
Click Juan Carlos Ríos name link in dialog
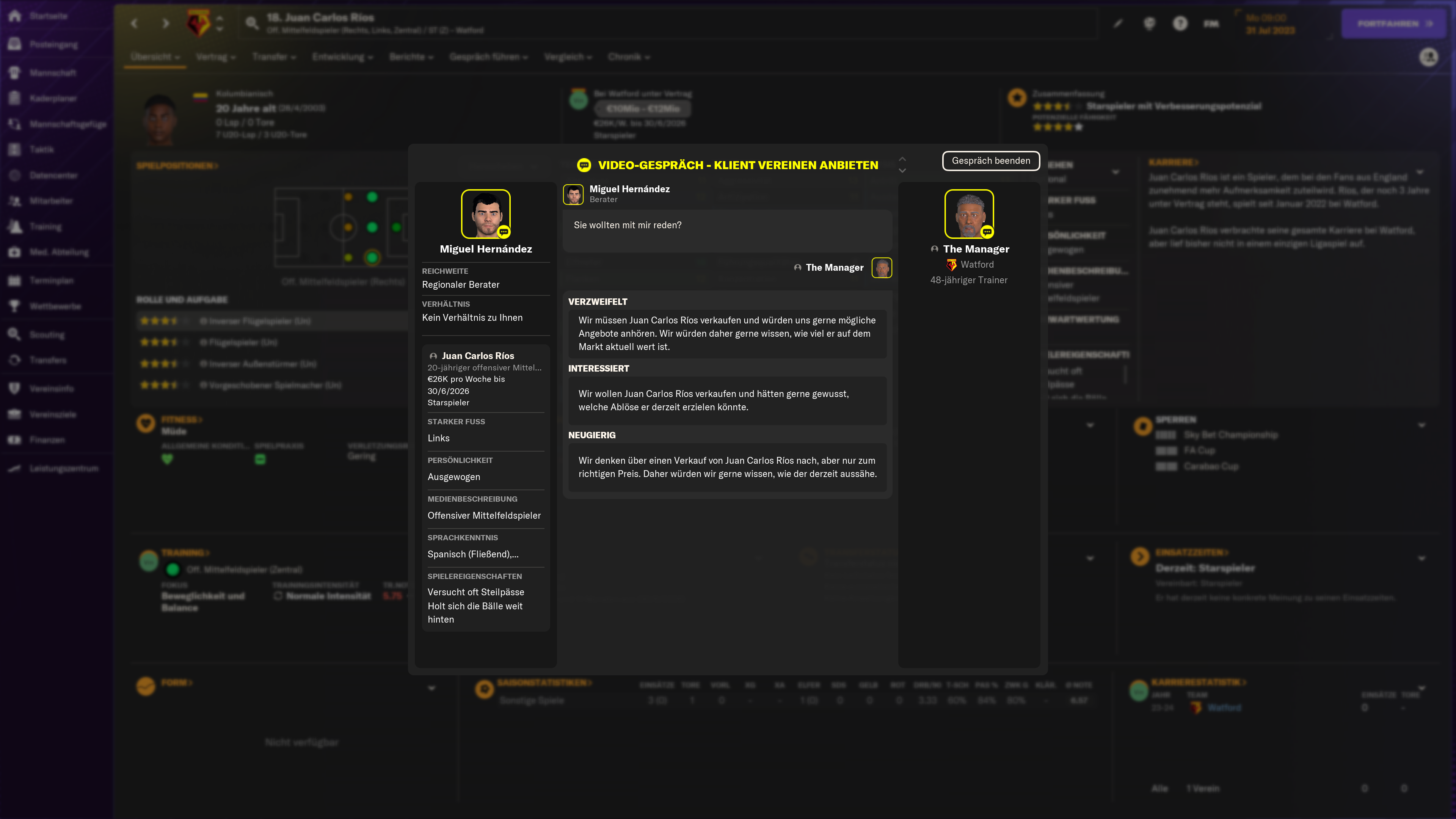point(478,356)
